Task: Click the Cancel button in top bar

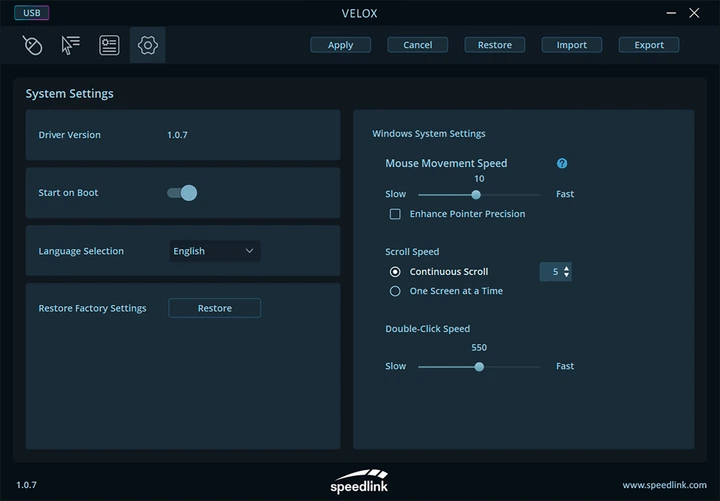Action: [x=418, y=45]
